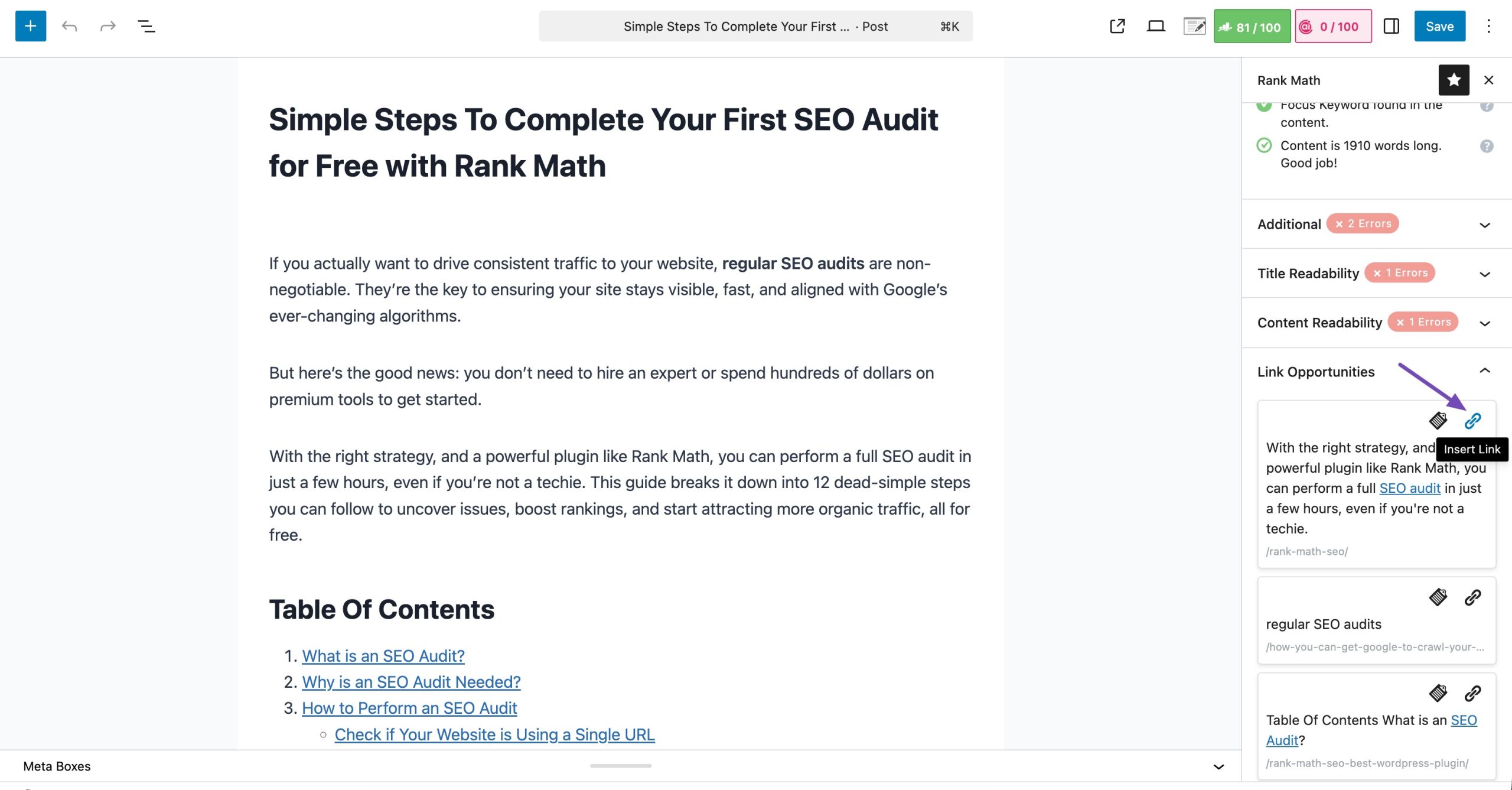Viewport: 1512px width, 790px height.
Task: Redo the last undone edit
Action: [x=107, y=26]
